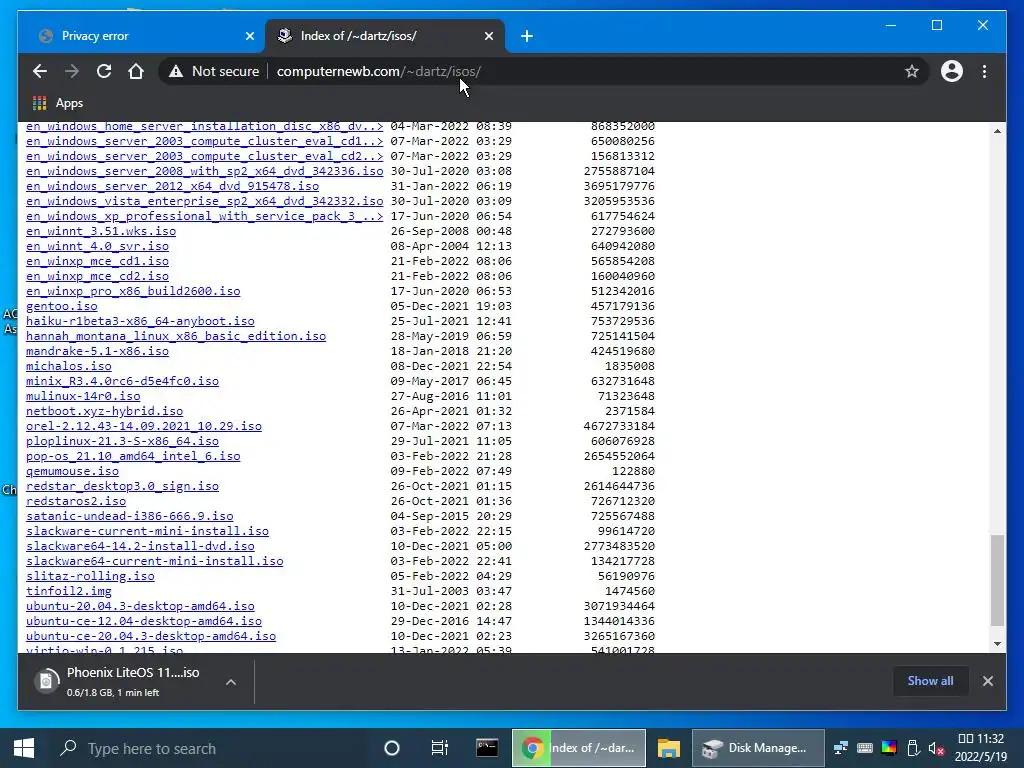Viewport: 1024px width, 768px height.
Task: Open ubuntu-ce-20.04.3-desktop-amd64.iso
Action: point(151,637)
